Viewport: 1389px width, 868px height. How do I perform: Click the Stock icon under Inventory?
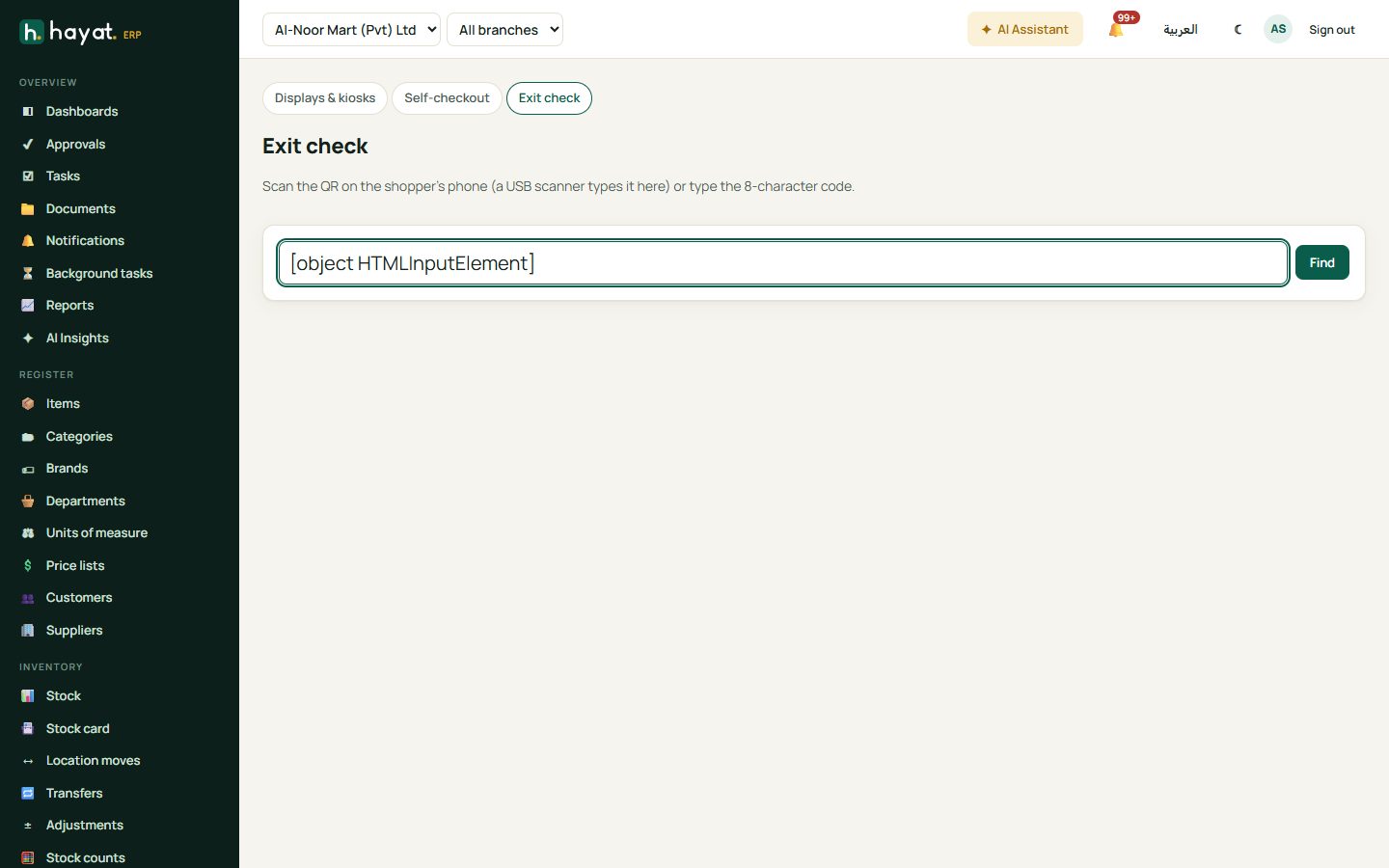pyautogui.click(x=28, y=696)
